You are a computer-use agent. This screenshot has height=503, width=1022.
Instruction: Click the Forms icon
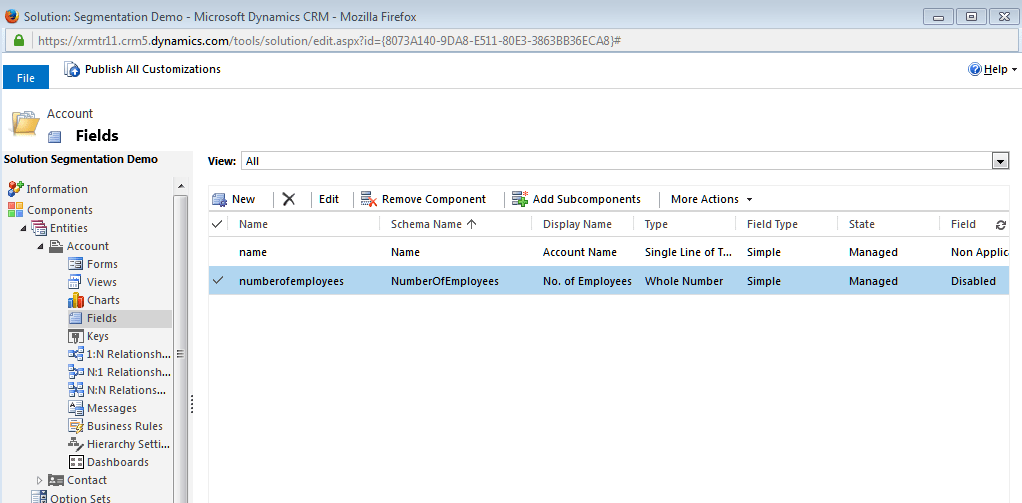[76, 264]
